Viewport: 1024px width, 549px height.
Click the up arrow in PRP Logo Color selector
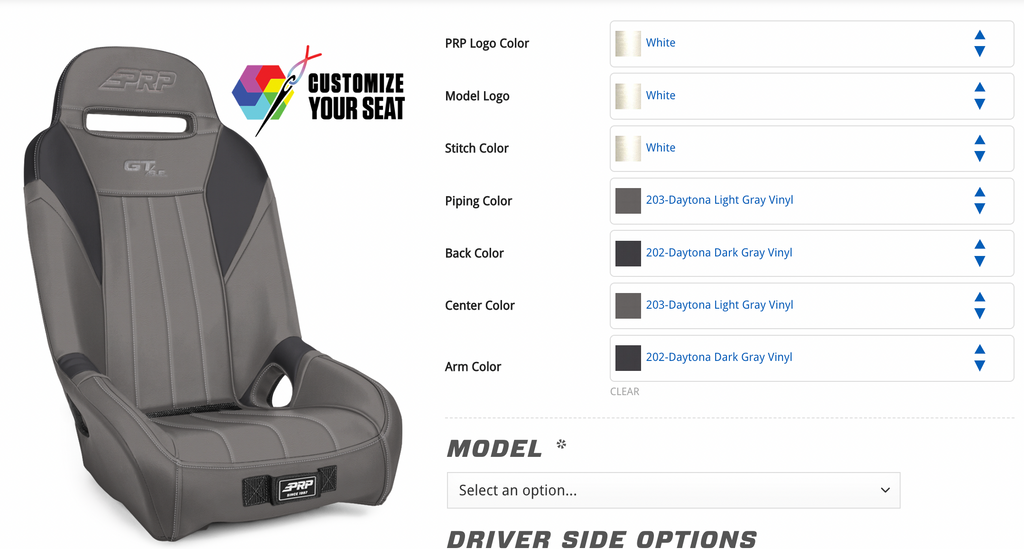pyautogui.click(x=980, y=35)
